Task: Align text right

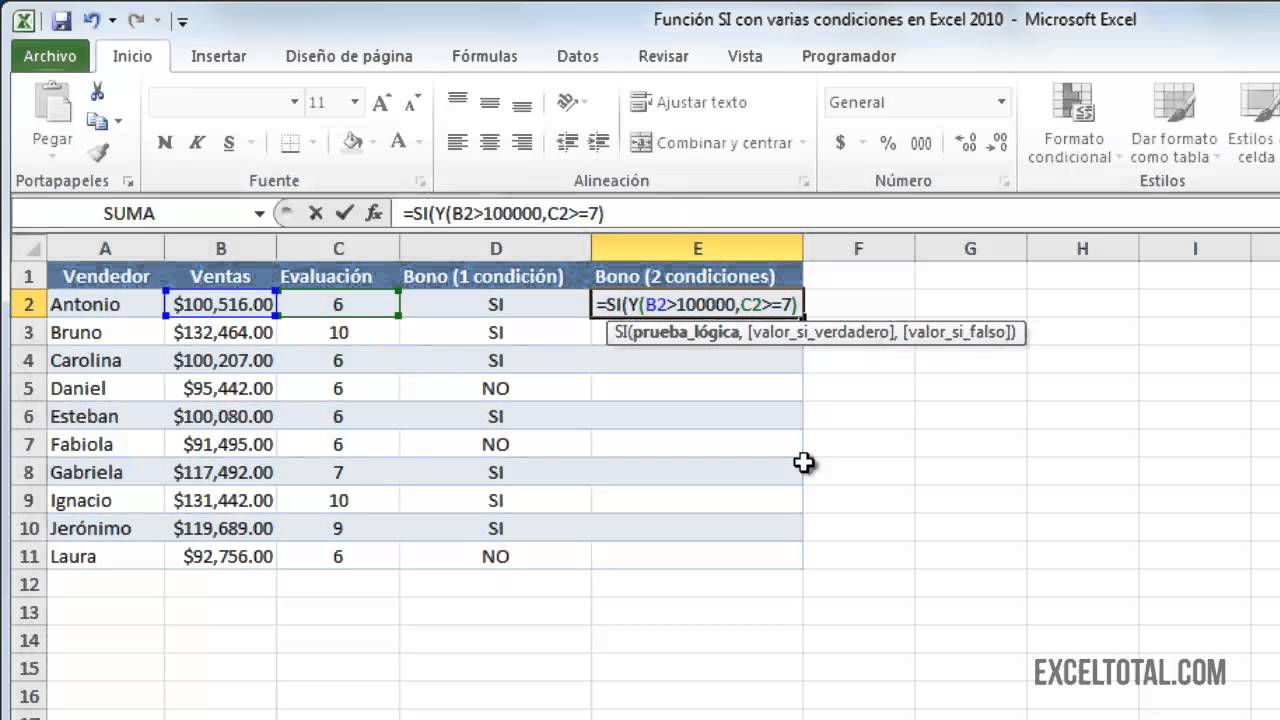Action: tap(522, 143)
